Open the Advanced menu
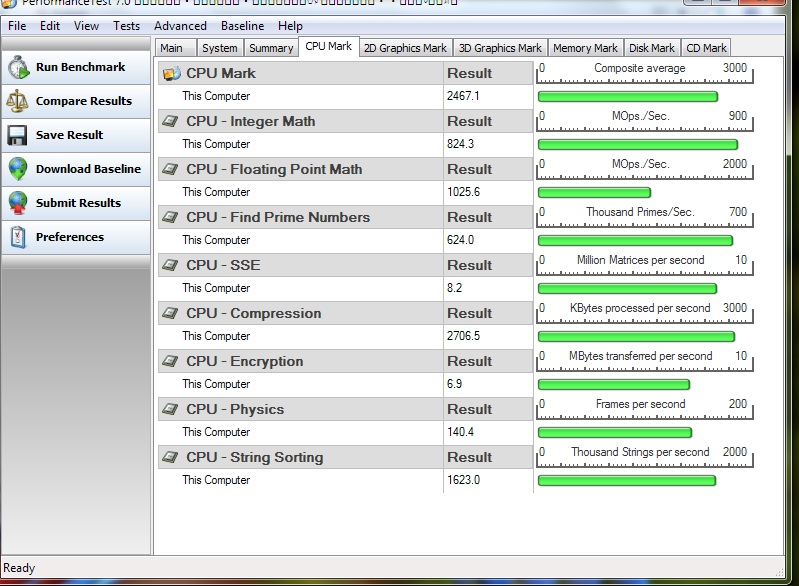This screenshot has height=586, width=799. (180, 25)
